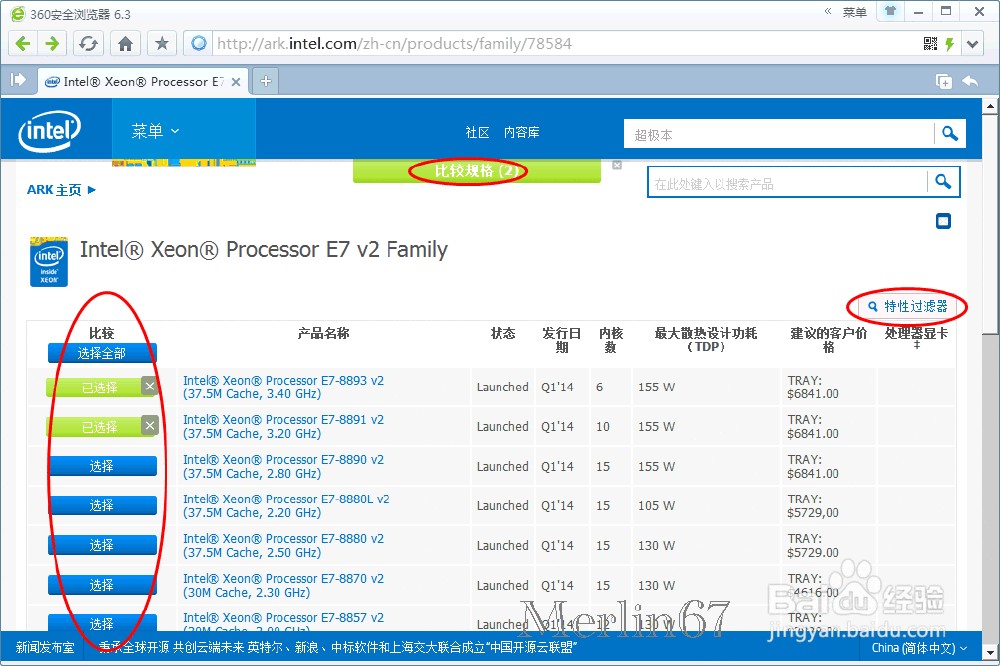Expand China (简体中文) language dropdown
This screenshot has width=1000, height=666.
click(919, 648)
